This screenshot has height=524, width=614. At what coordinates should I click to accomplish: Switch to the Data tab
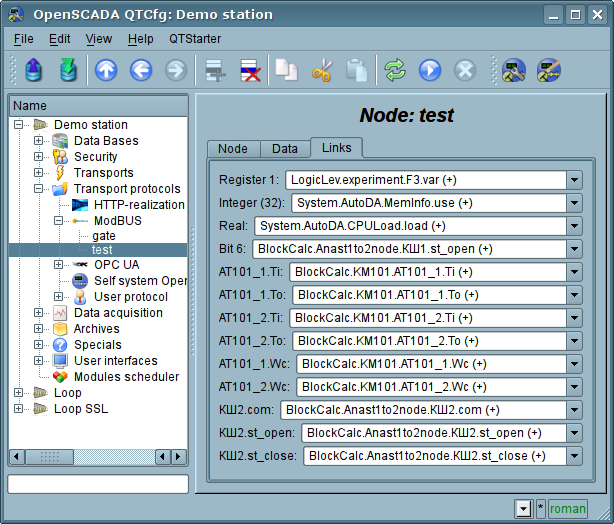(285, 149)
